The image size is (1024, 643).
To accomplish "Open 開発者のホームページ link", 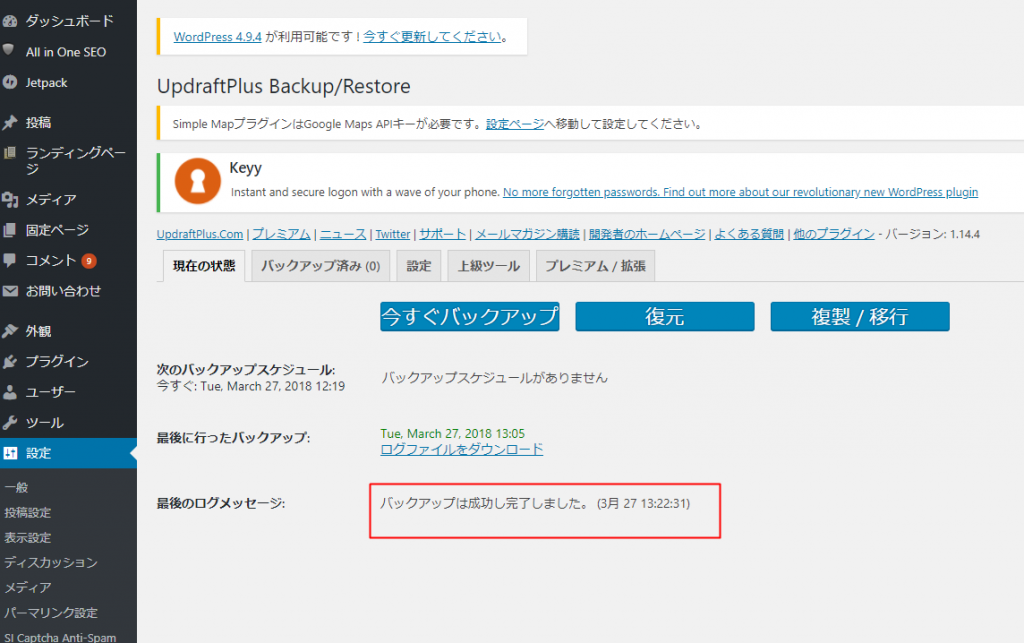I will coord(647,234).
